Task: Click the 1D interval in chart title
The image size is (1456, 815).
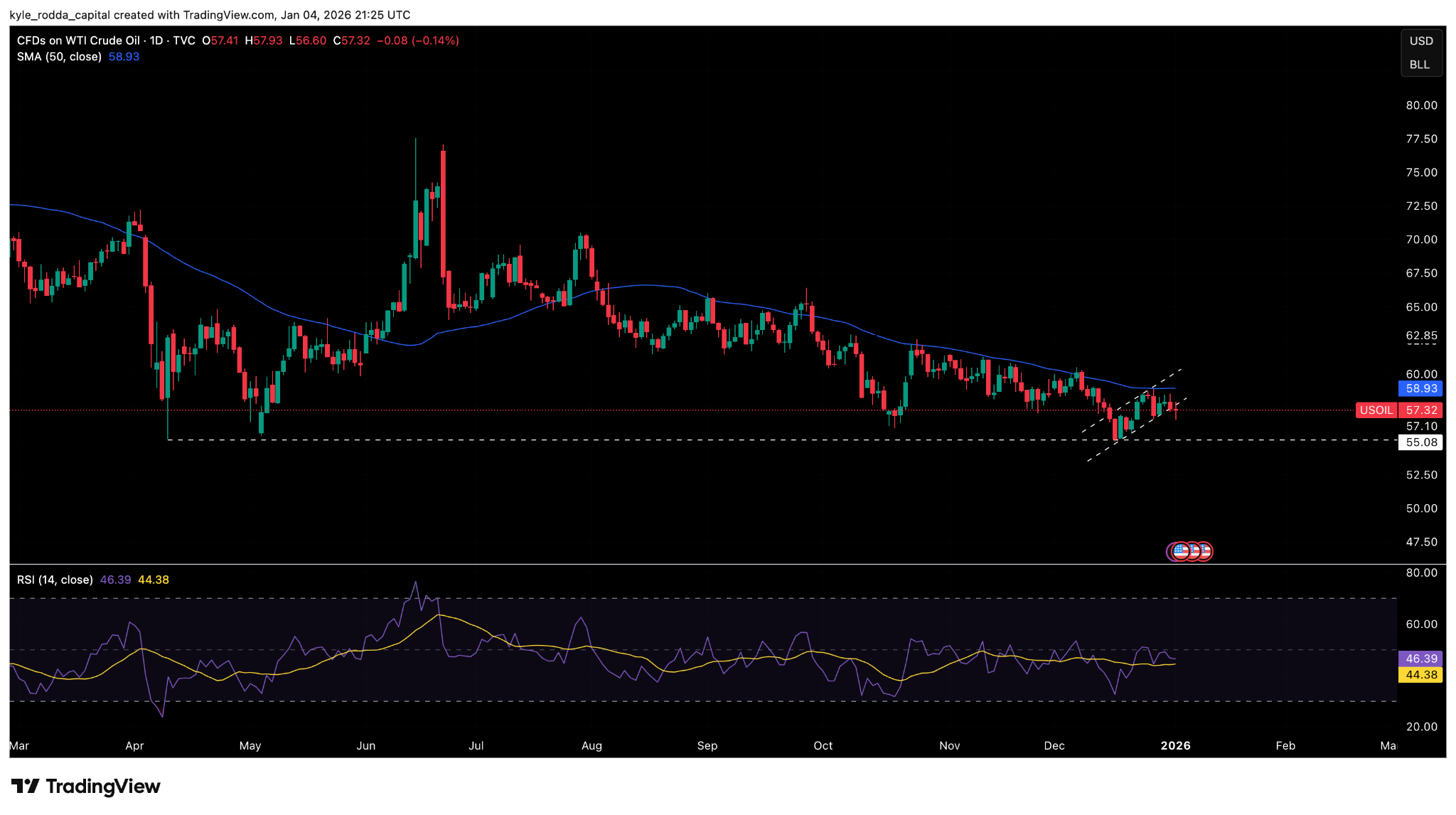Action: (x=156, y=41)
